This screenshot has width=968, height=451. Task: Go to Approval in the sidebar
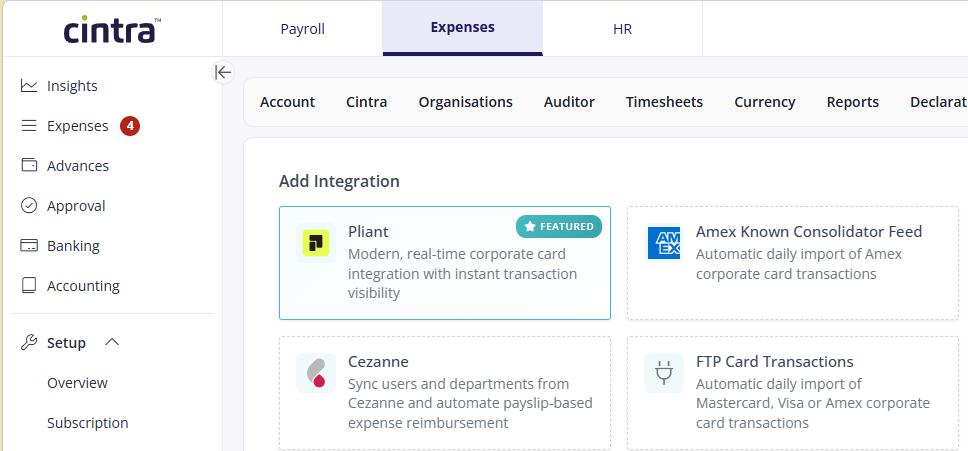coord(76,205)
